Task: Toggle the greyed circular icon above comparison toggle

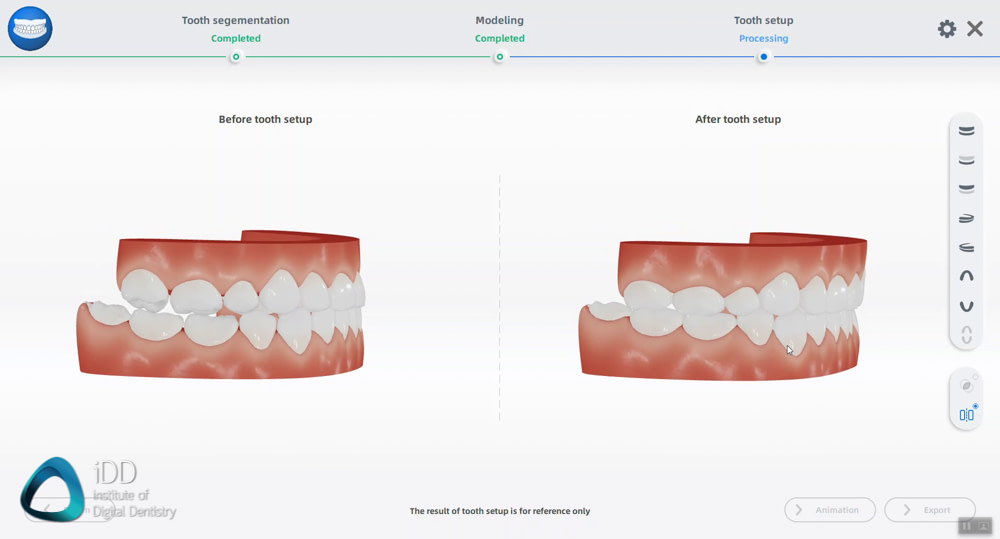Action: (966, 385)
